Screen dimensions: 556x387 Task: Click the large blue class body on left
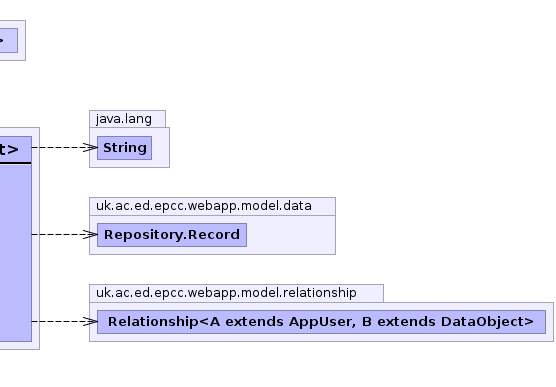[16, 253]
